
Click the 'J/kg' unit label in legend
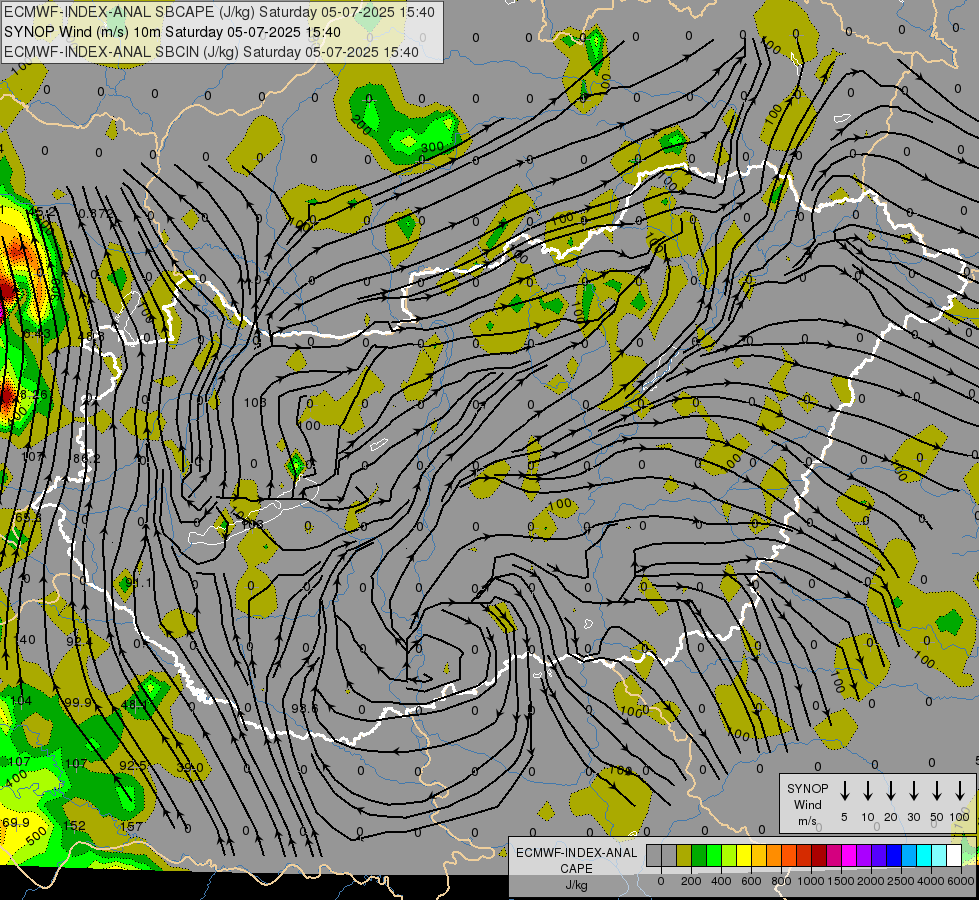[x=576, y=885]
